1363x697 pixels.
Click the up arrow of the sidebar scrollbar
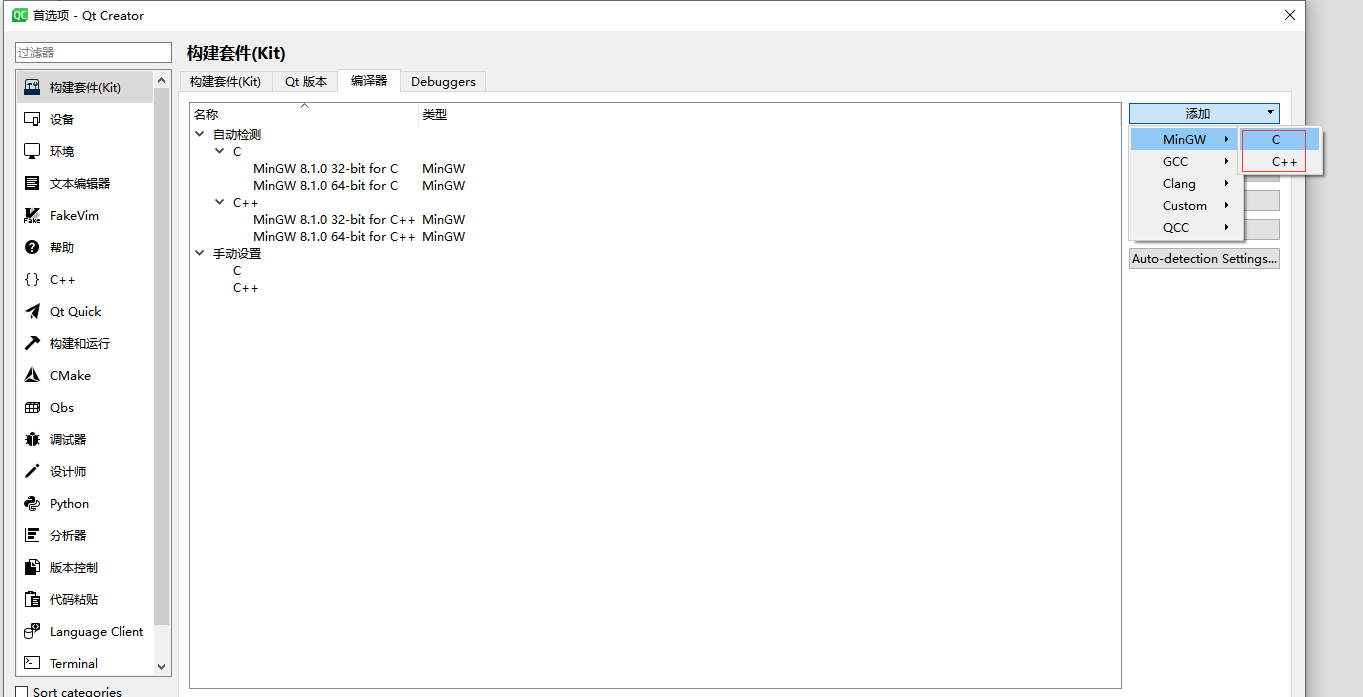162,79
